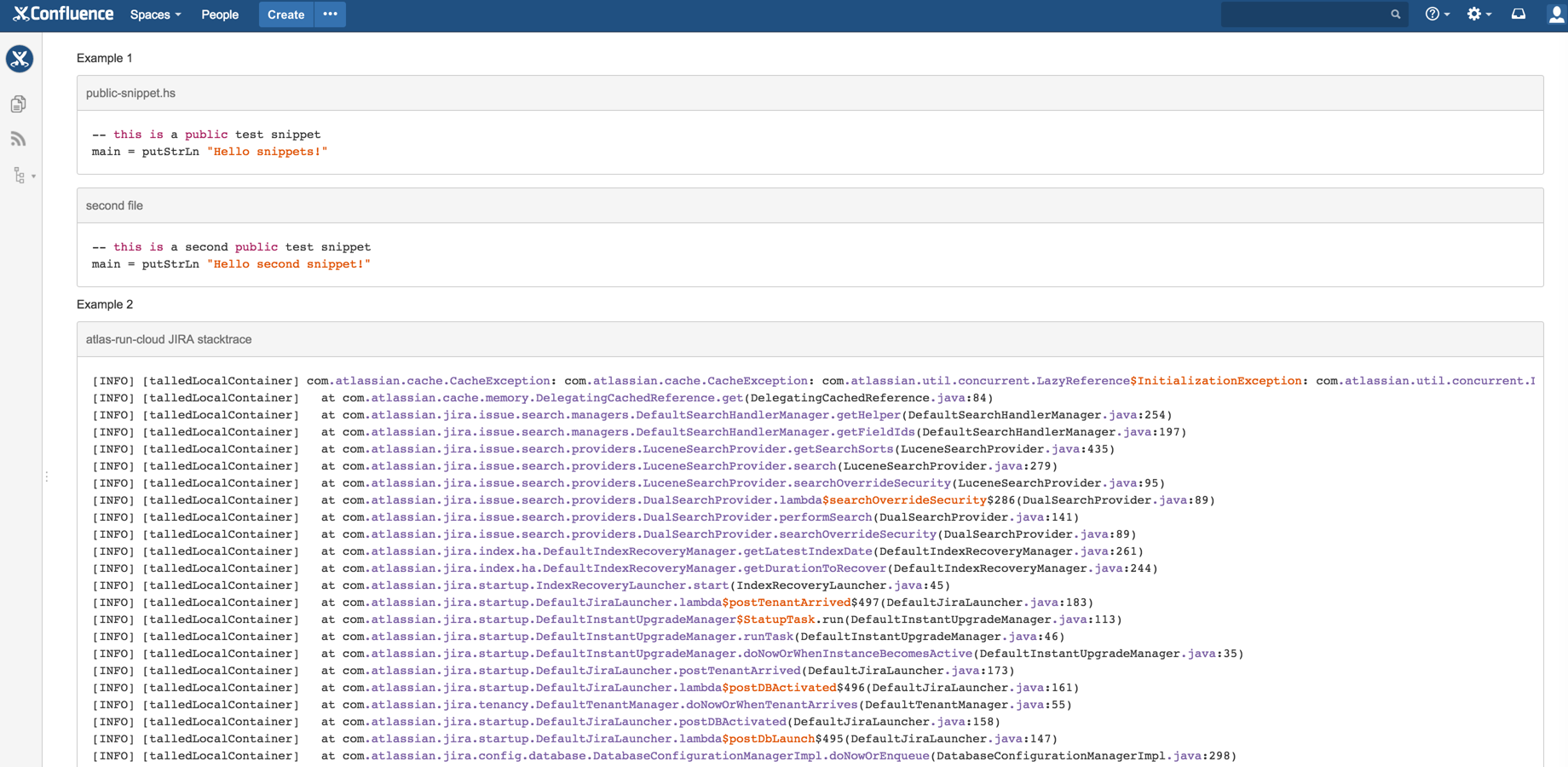Open Pages icon in sidebar
Image resolution: width=1568 pixels, height=767 pixels.
coord(19,104)
